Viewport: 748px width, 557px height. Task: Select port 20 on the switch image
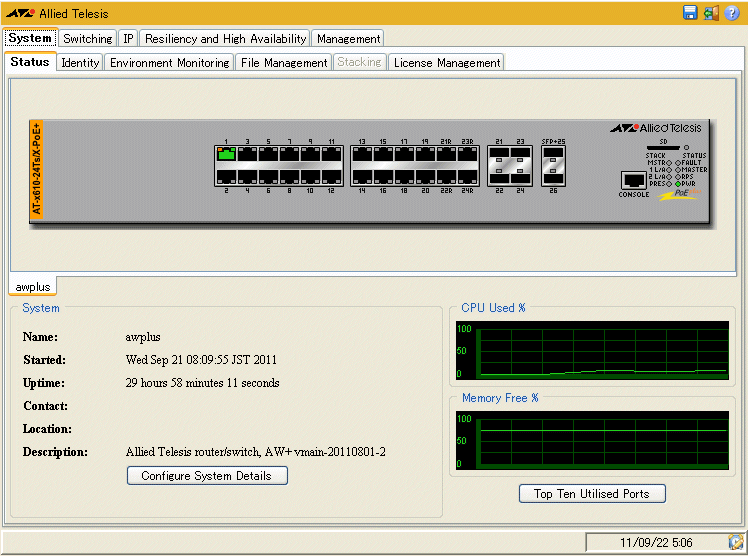tap(425, 177)
